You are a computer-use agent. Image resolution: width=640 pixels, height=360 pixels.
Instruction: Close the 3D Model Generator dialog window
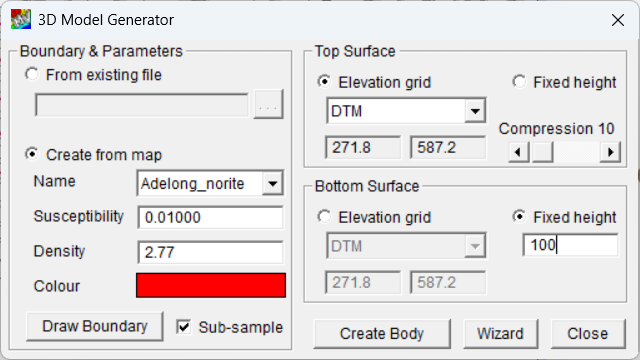click(618, 20)
